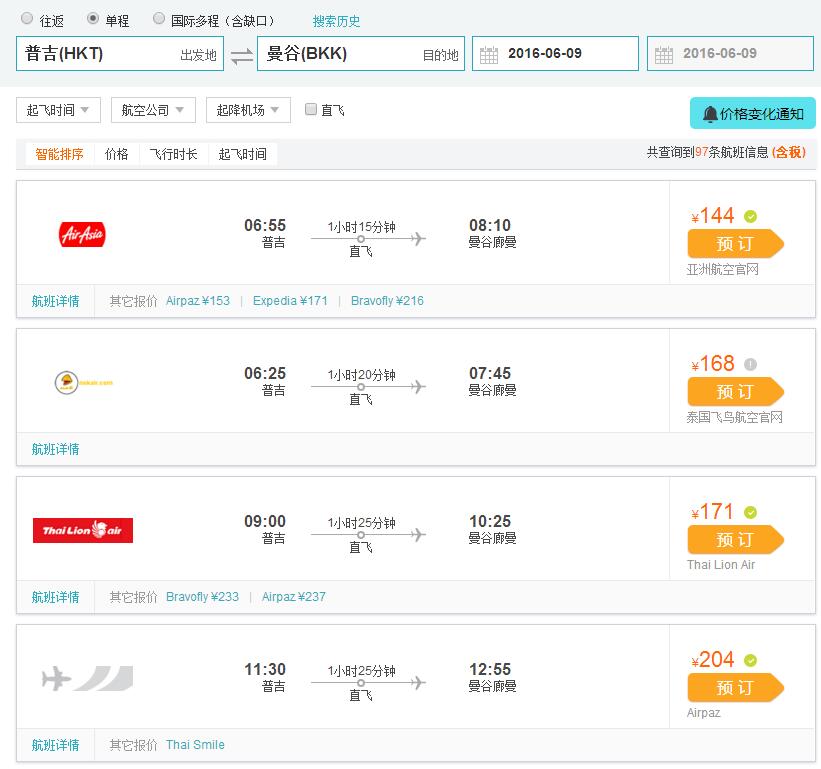Expand the 航空公司 airline filter dropdown

[x=153, y=110]
